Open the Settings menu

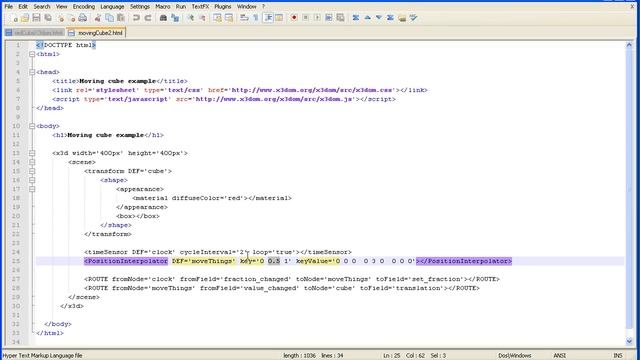140,7
